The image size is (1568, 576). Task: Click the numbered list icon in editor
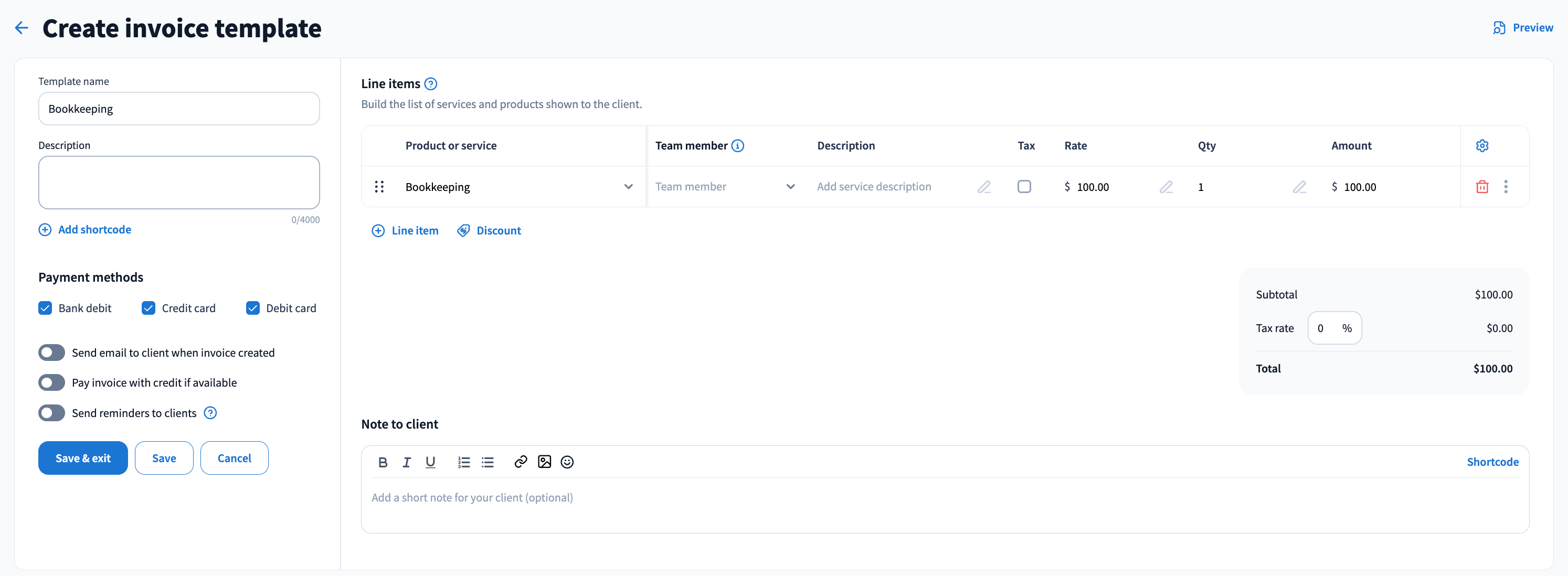pyautogui.click(x=464, y=462)
